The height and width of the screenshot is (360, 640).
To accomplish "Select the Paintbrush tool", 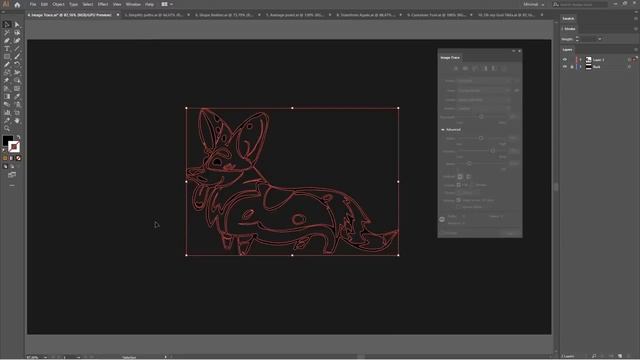I will pos(17,56).
